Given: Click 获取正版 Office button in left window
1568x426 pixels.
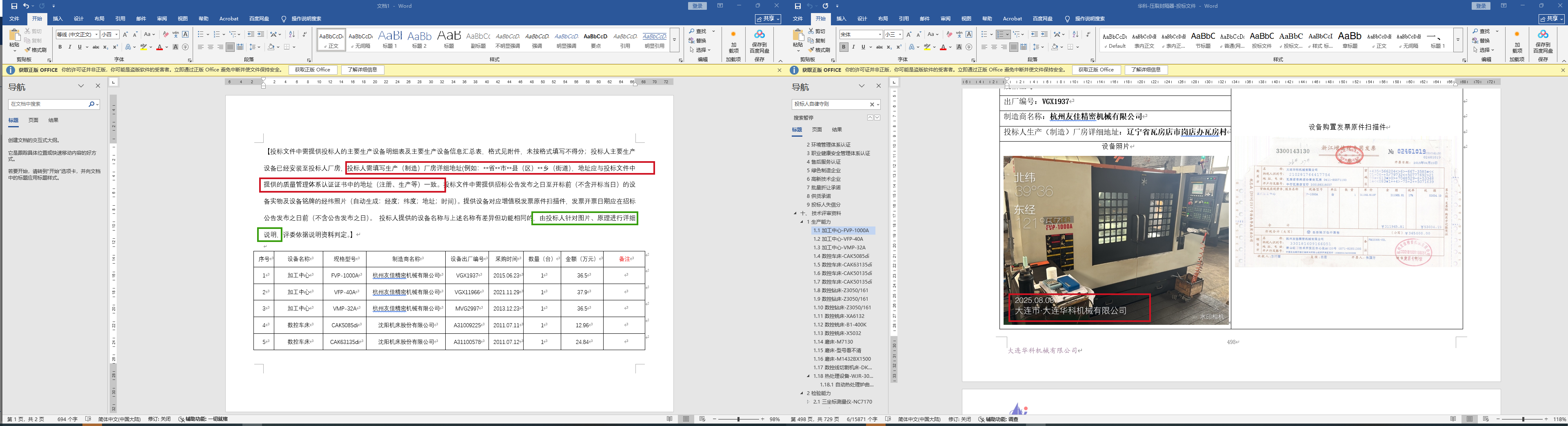Looking at the screenshot, I should (x=312, y=70).
